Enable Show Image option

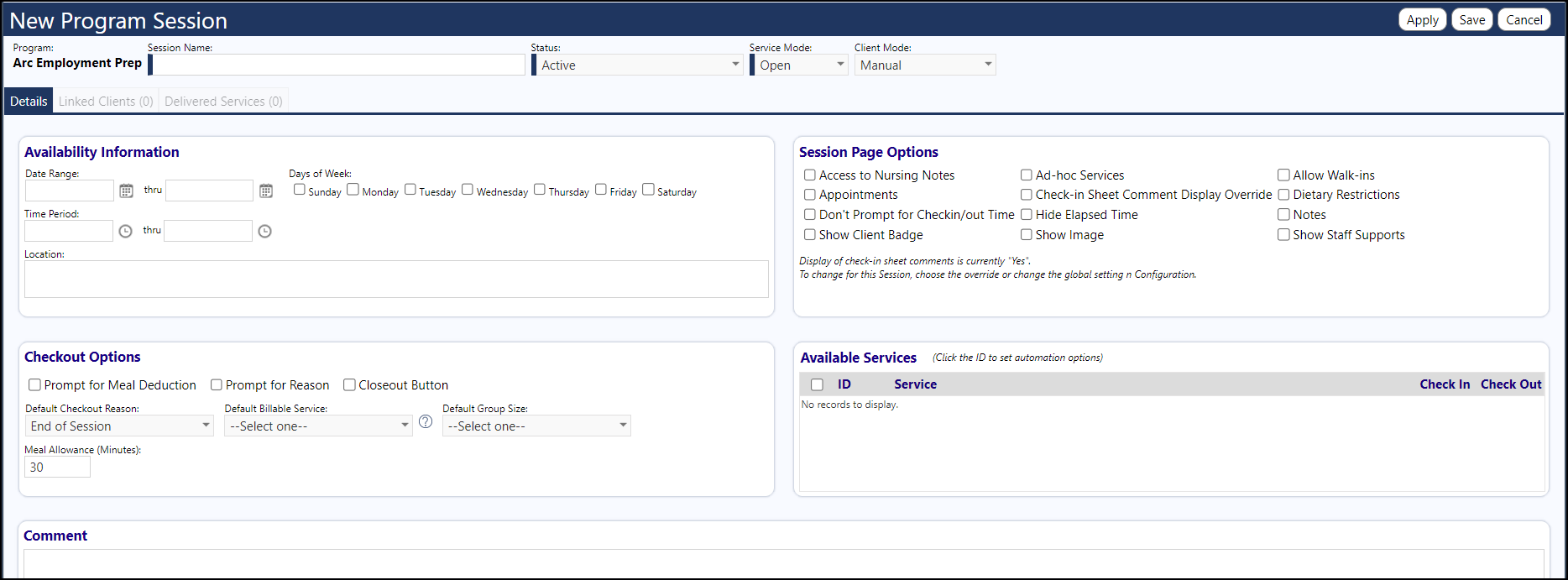(1027, 235)
